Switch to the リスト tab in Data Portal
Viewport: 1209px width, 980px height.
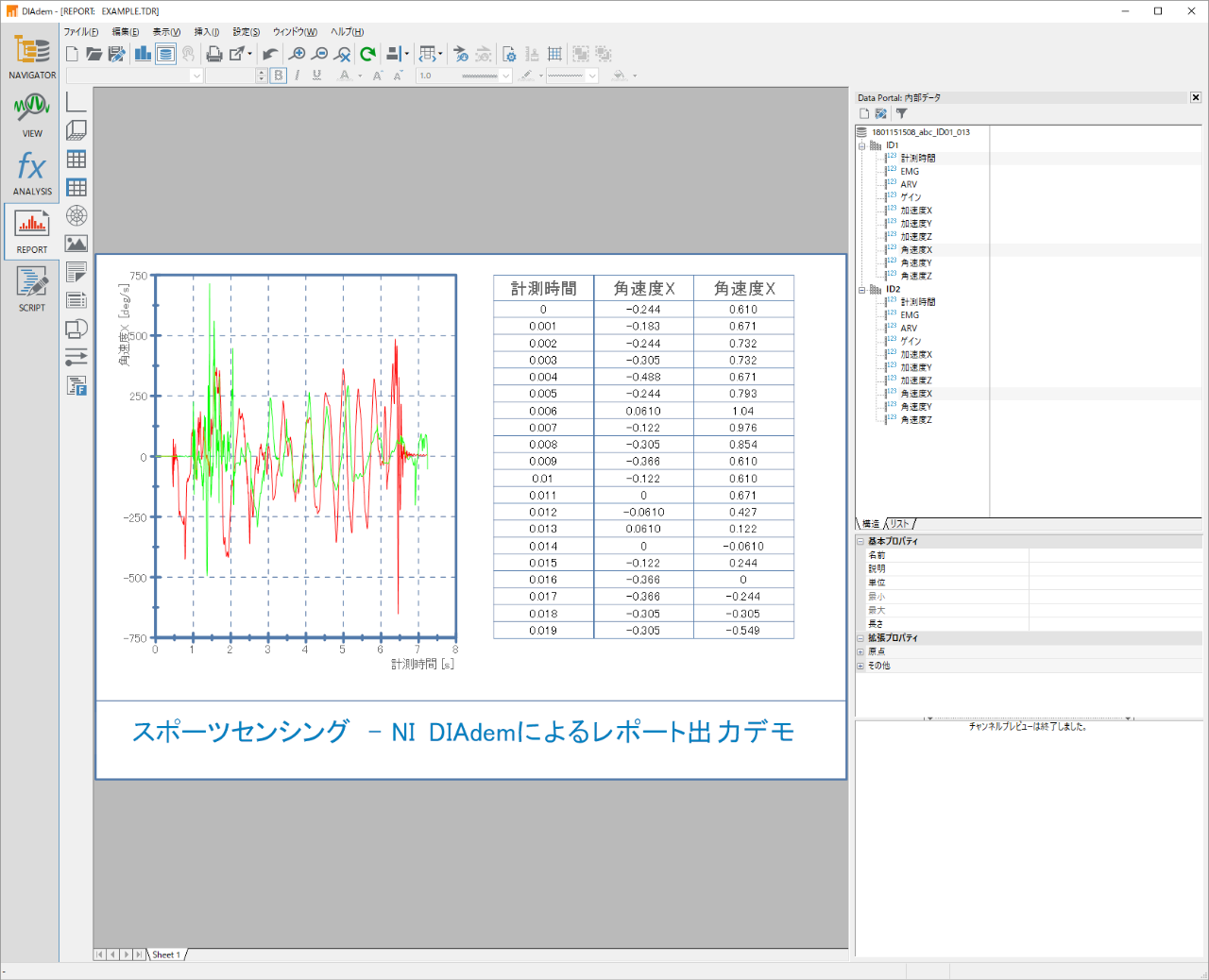[900, 524]
